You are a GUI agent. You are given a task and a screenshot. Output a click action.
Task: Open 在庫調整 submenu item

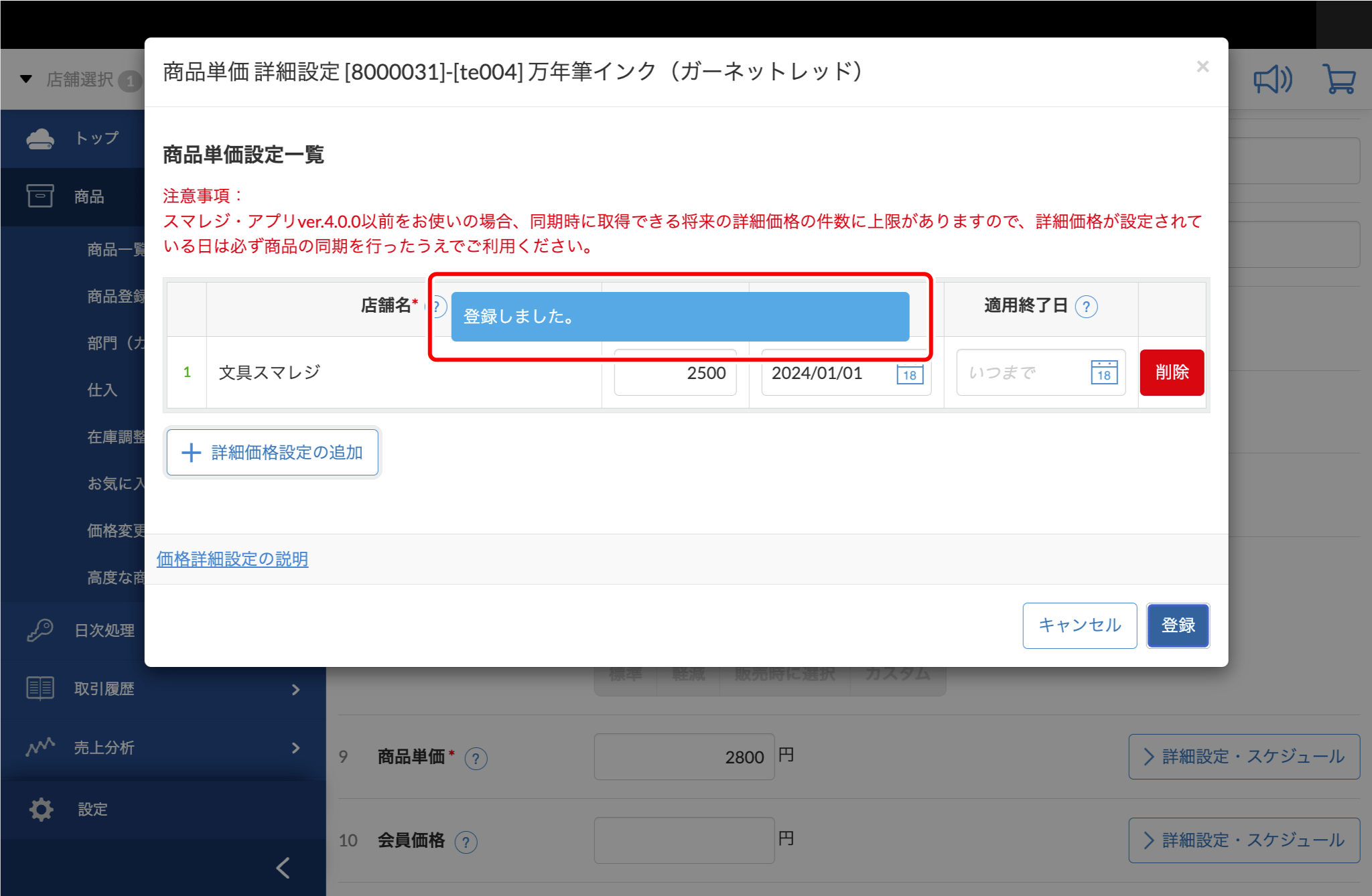tap(116, 437)
